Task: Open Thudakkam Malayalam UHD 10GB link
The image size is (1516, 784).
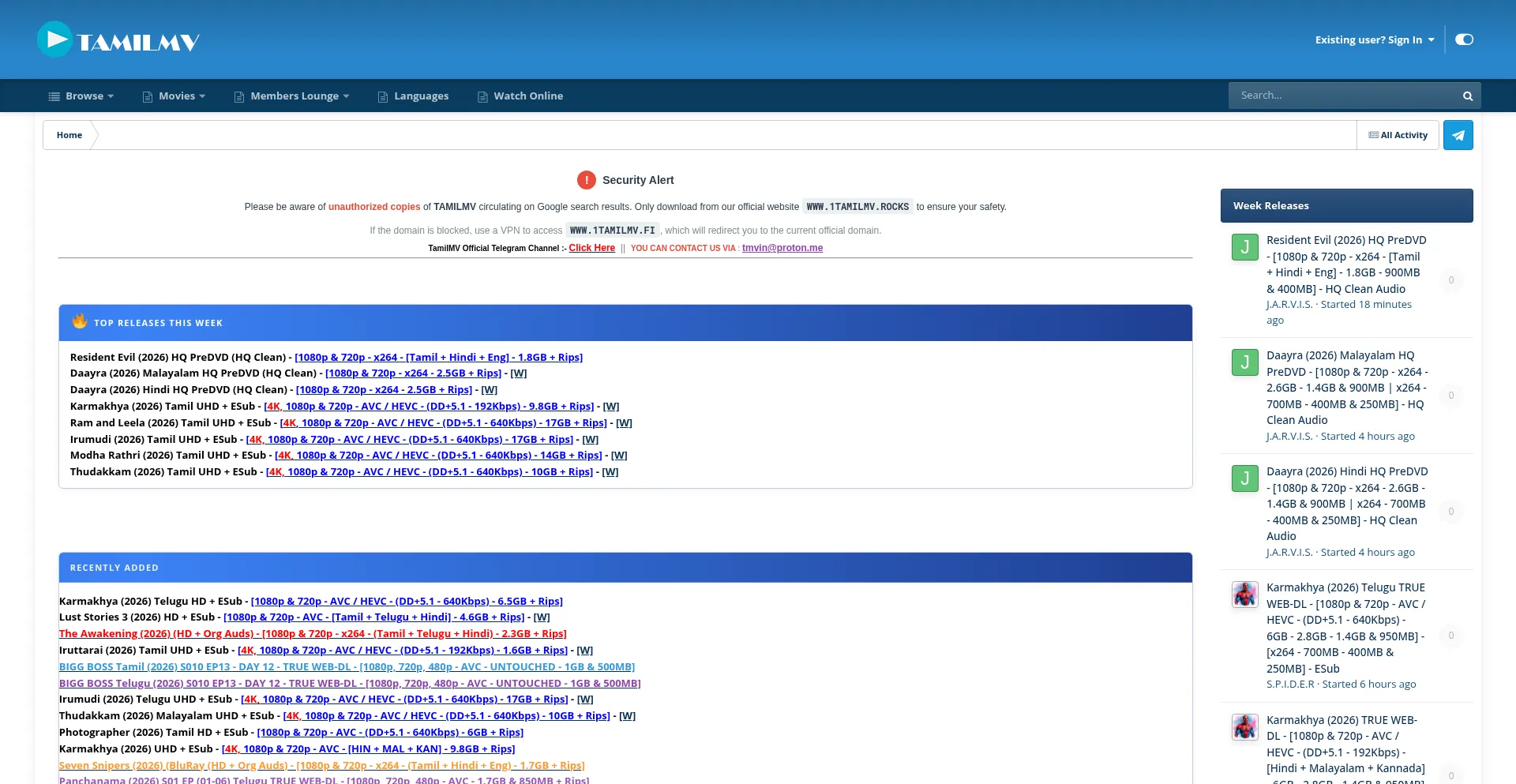Action: [x=447, y=716]
